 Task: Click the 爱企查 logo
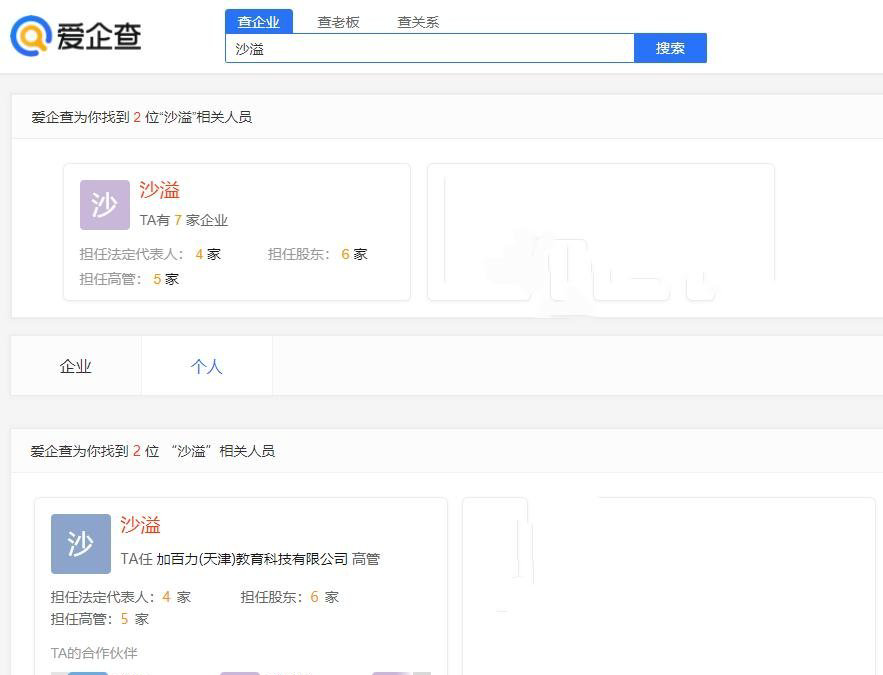[x=76, y=36]
